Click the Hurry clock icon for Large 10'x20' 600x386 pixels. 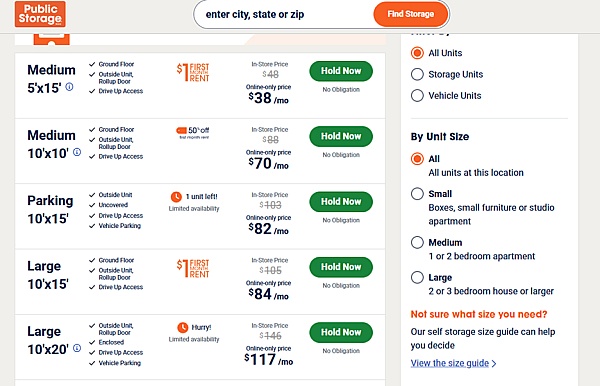(183, 327)
